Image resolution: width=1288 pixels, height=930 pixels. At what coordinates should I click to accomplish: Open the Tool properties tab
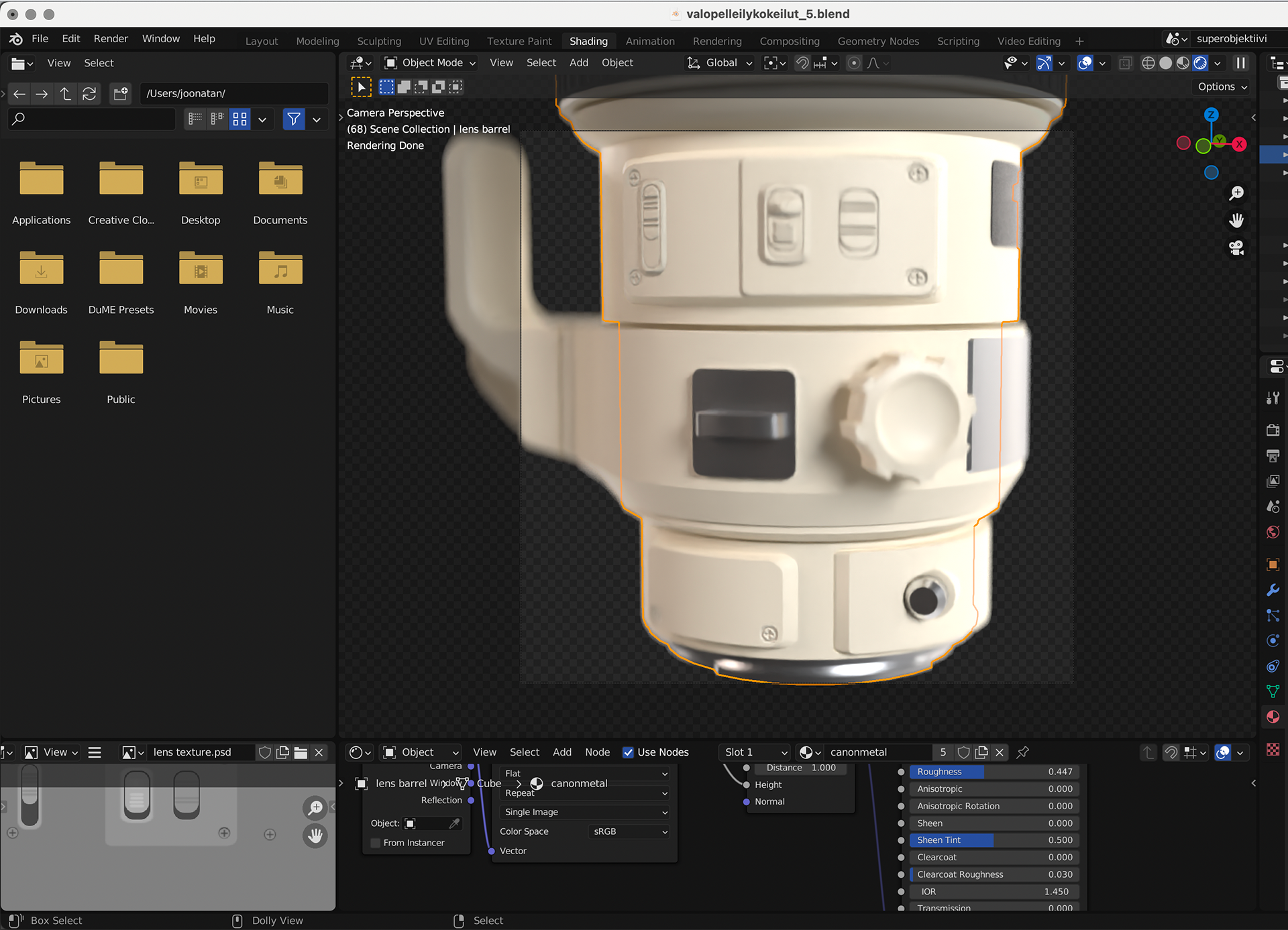pos(1273,398)
